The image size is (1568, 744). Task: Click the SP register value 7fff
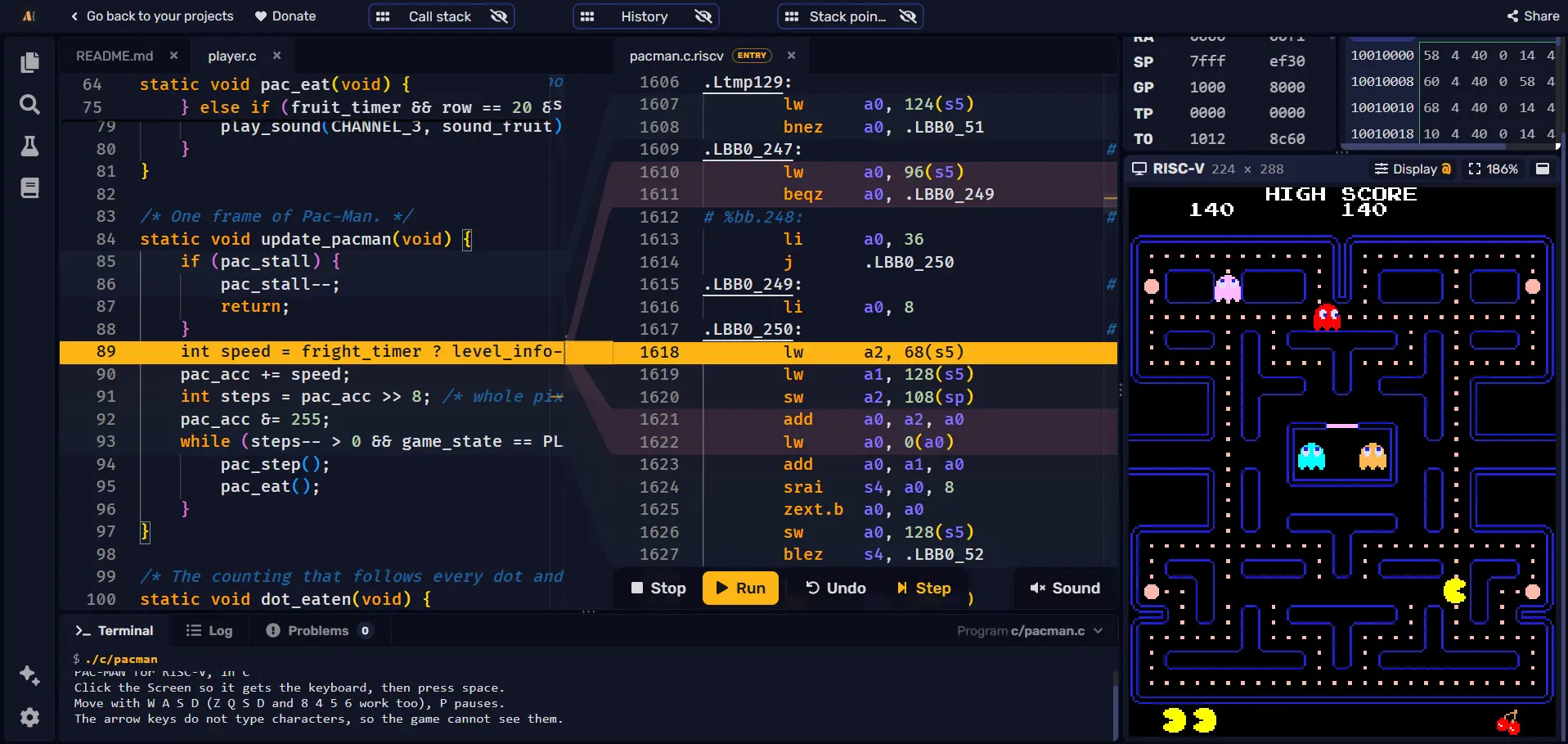(1207, 61)
